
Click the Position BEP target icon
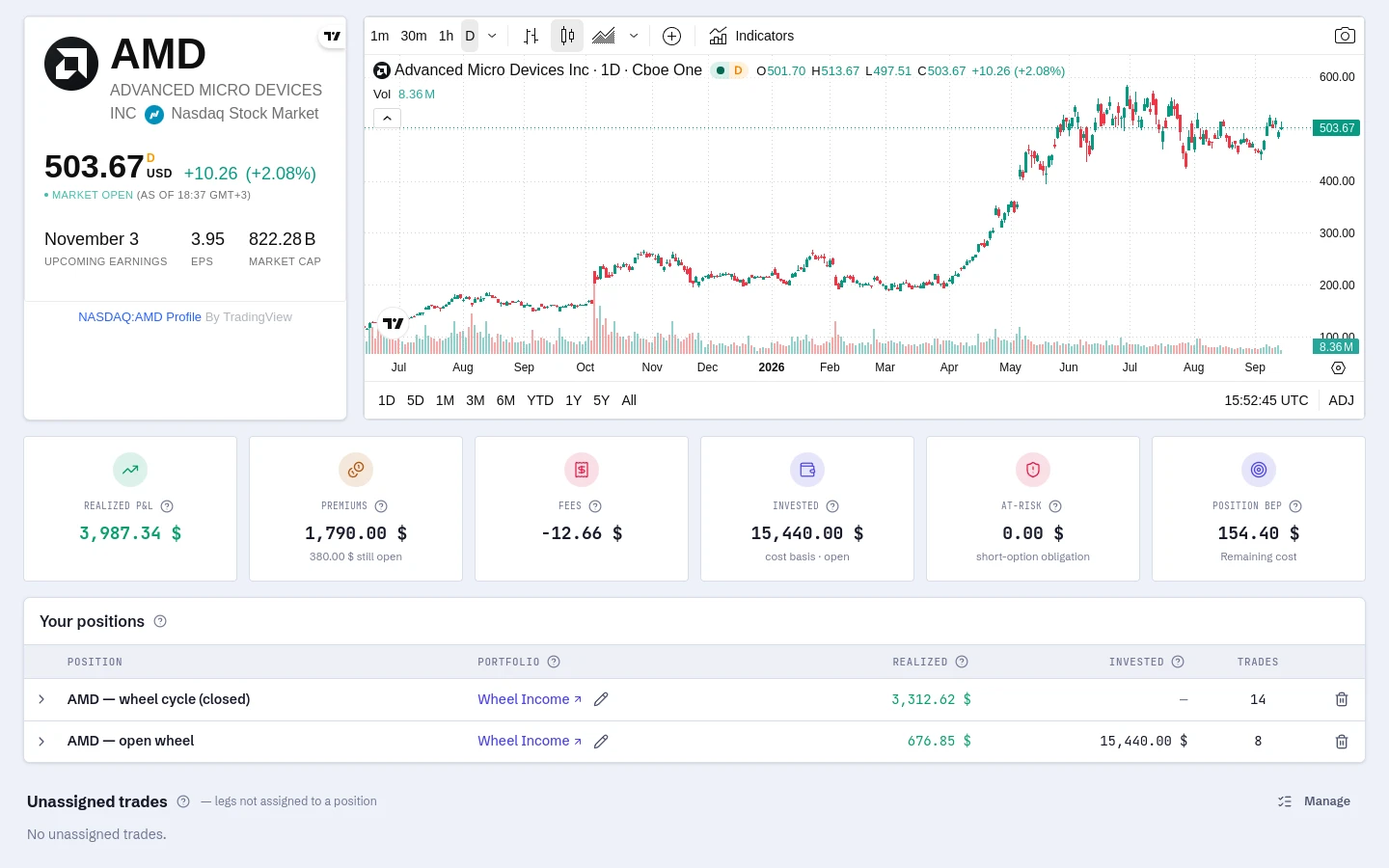pyautogui.click(x=1259, y=470)
